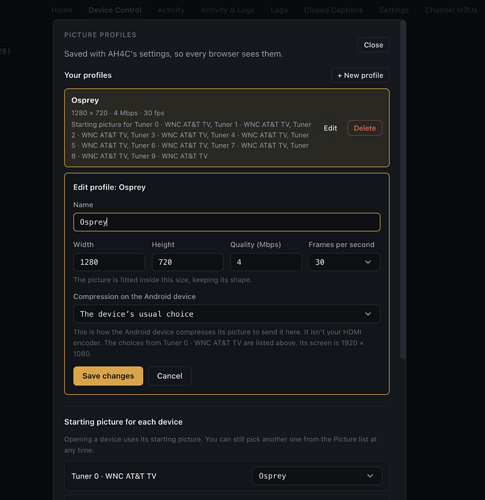485x500 pixels.
Task: Open the Settings tab
Action: [394, 10]
